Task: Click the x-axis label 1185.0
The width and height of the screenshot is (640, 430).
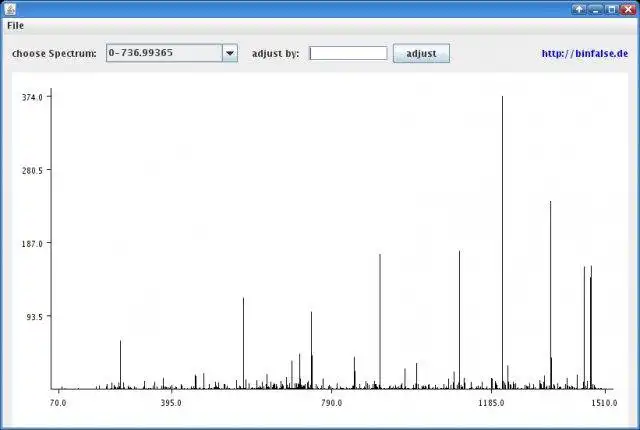Action: pos(491,403)
